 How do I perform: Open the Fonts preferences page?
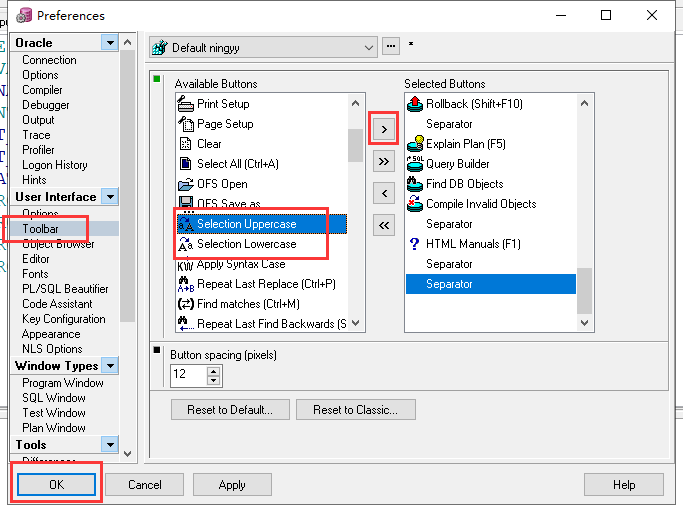pyautogui.click(x=35, y=274)
